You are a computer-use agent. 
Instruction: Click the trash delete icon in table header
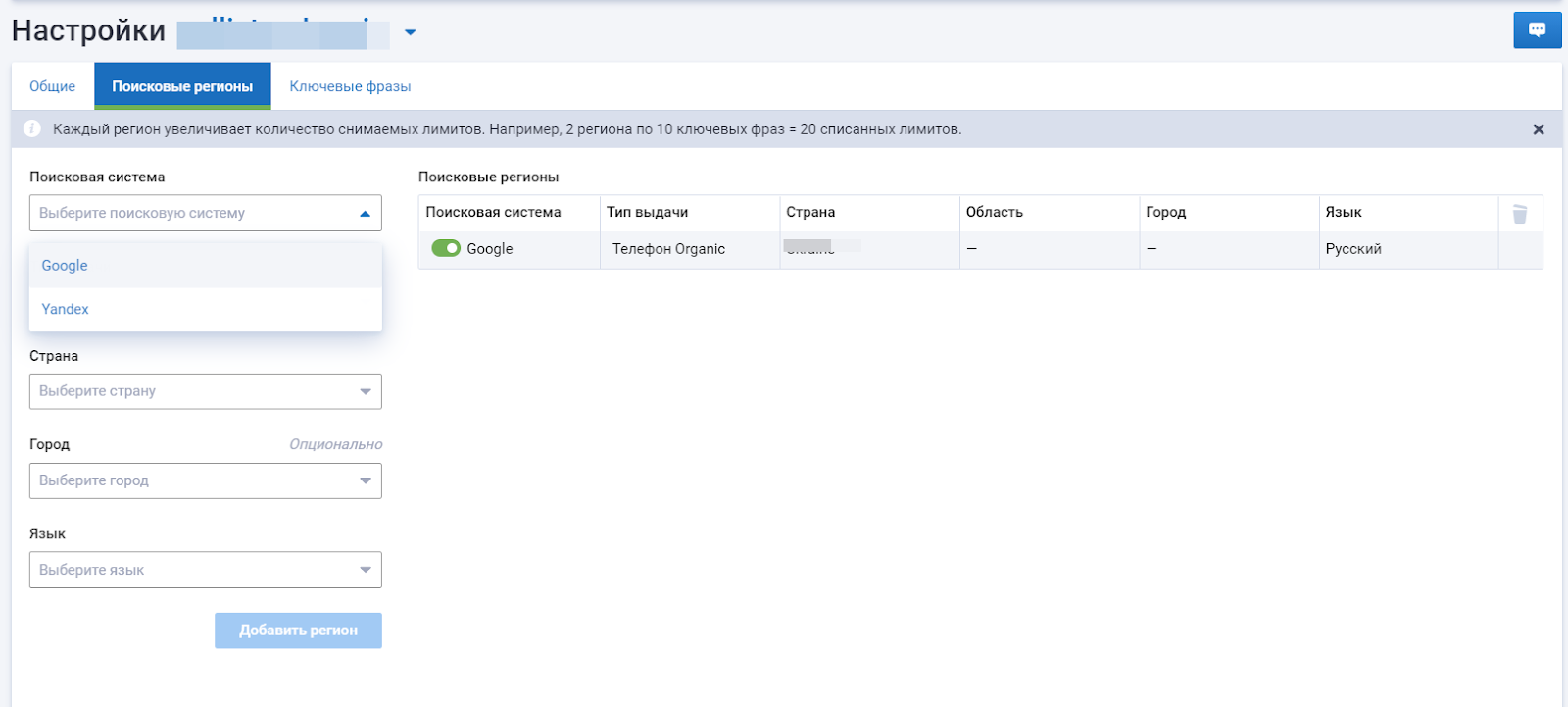[1519, 214]
